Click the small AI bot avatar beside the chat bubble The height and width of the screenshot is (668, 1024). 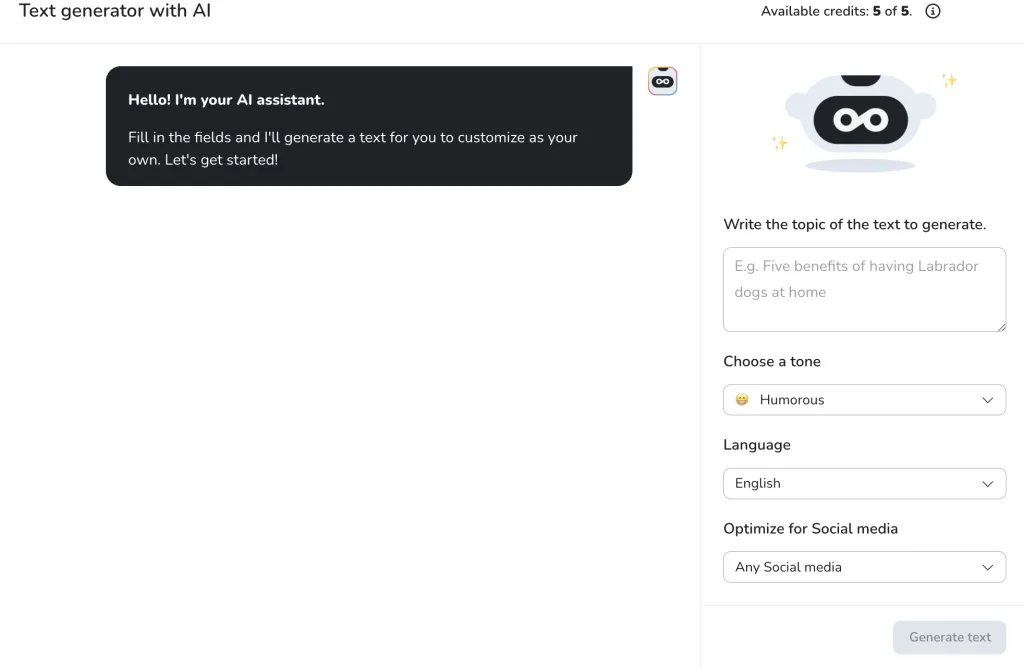[x=662, y=81]
